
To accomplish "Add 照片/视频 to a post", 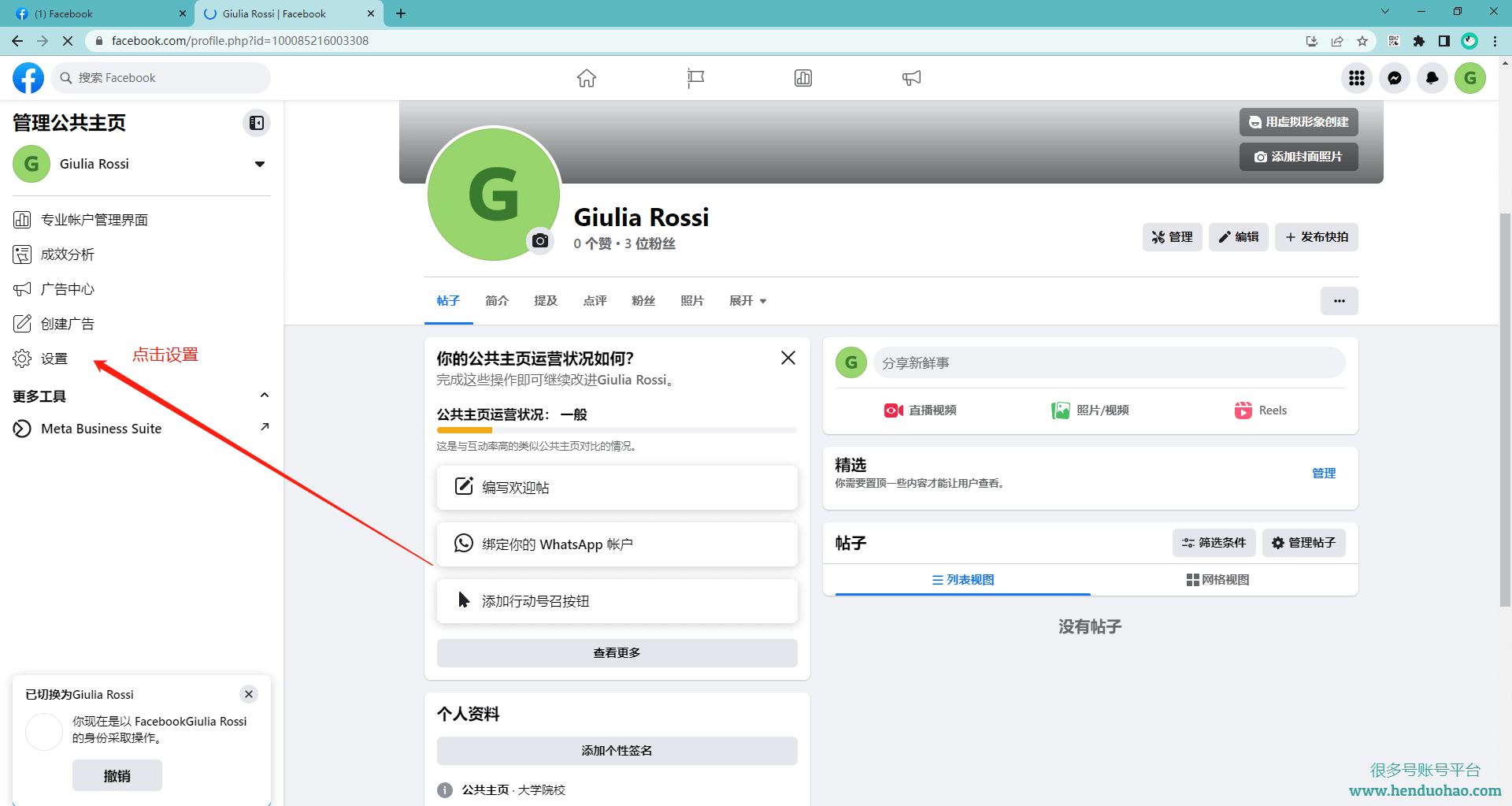I will tap(1090, 410).
